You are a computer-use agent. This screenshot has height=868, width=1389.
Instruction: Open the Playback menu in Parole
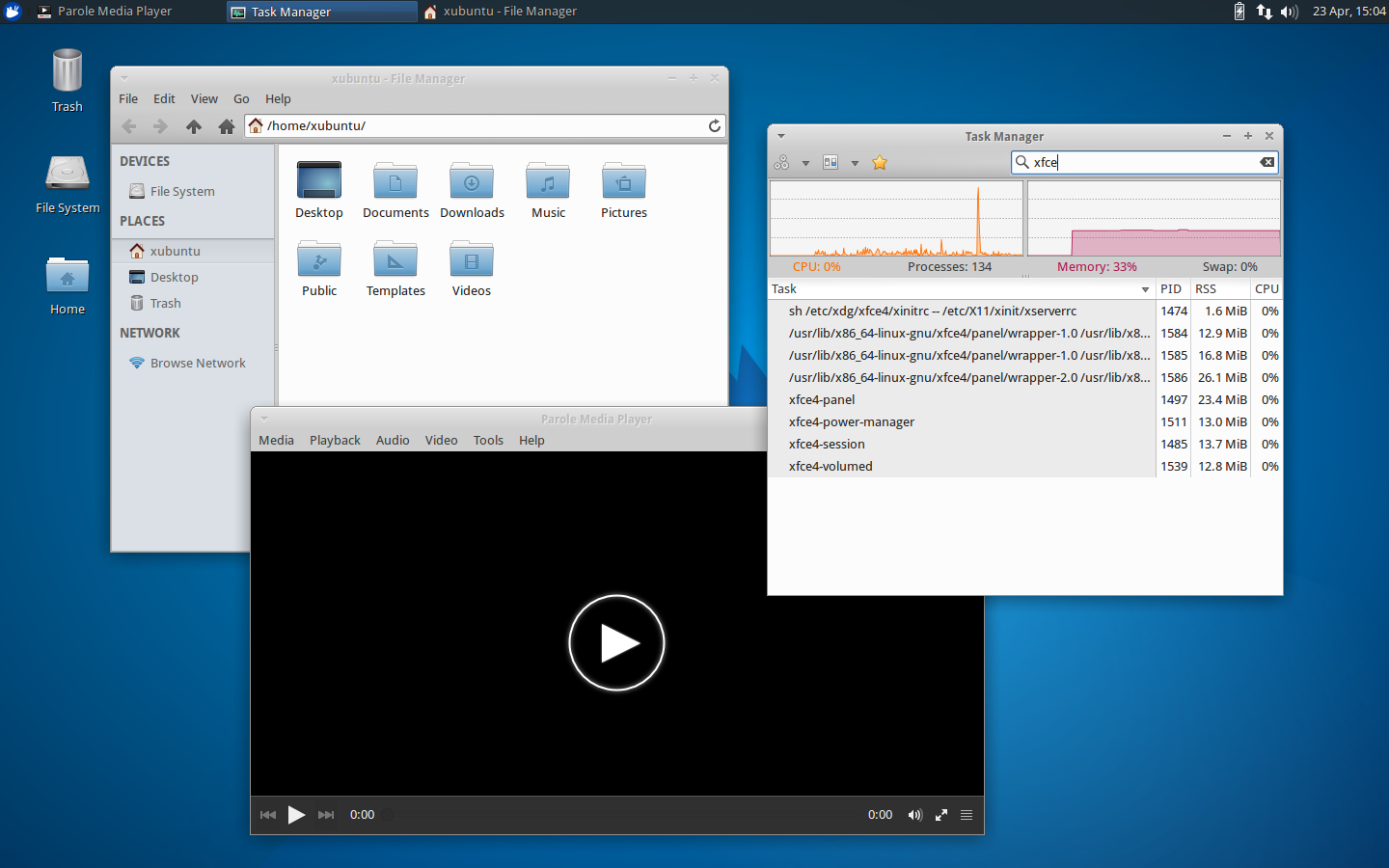pyautogui.click(x=335, y=440)
